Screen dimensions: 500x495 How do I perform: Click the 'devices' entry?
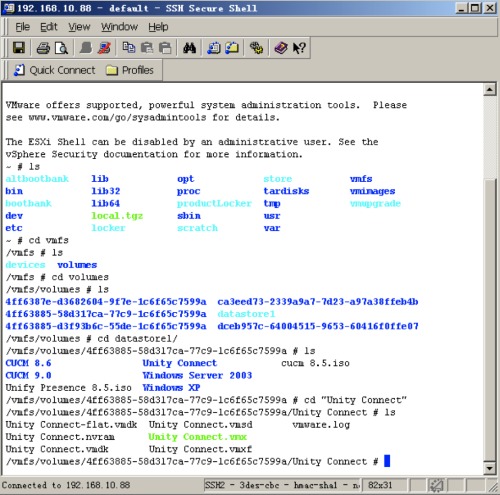(x=25, y=265)
